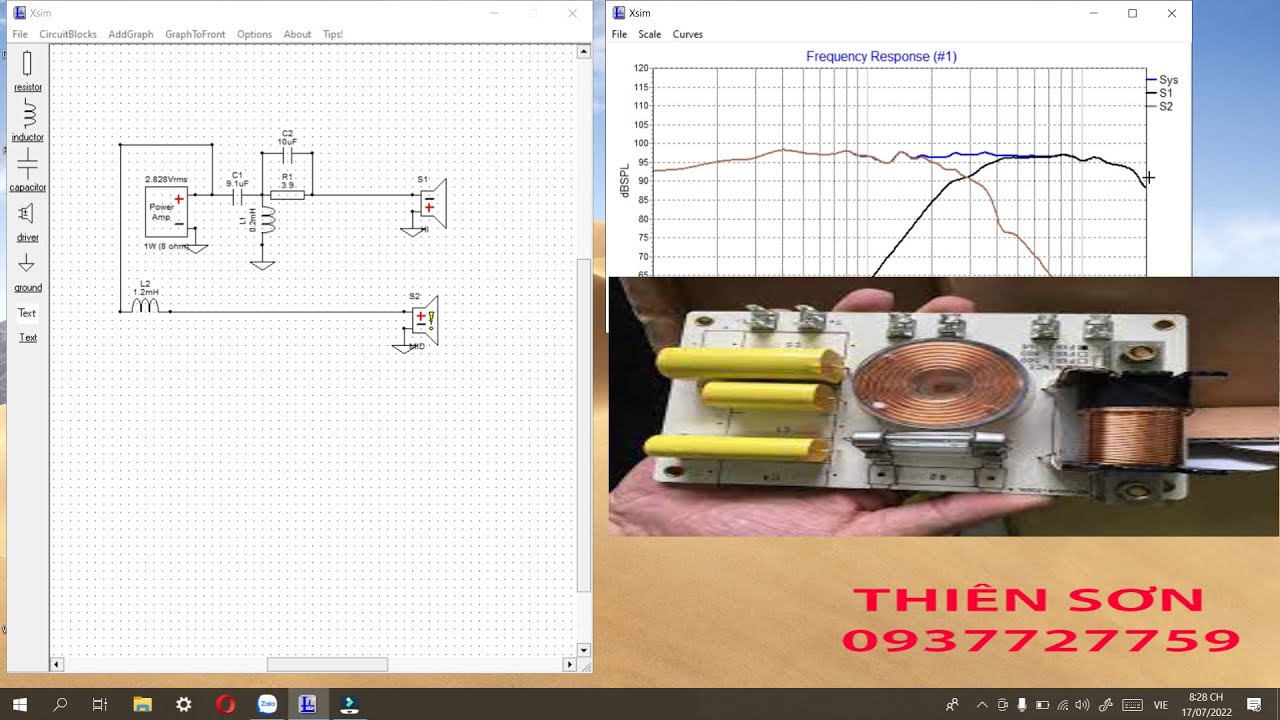
Task: Click the scroll right arrow of schematic canvas
Action: (570, 664)
